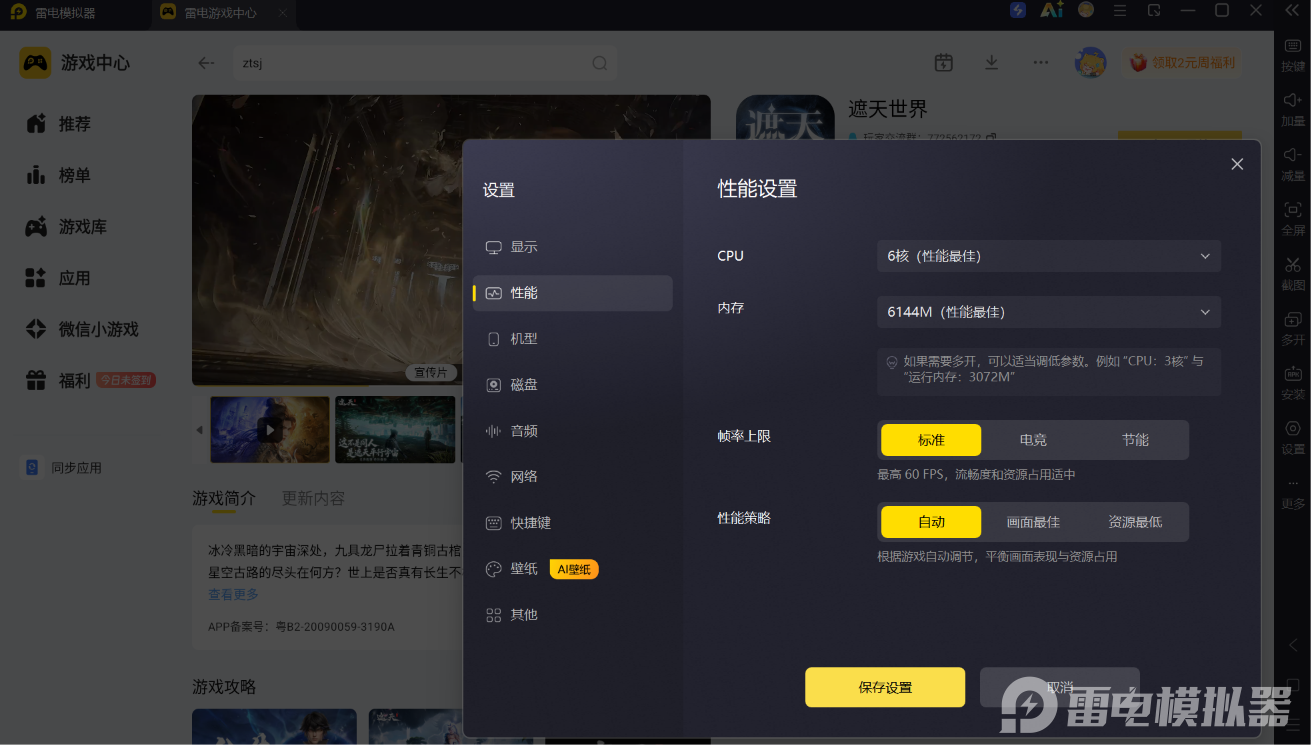Click the blue lightning icon in title bar
The width and height of the screenshot is (1311, 745).
tap(1017, 10)
